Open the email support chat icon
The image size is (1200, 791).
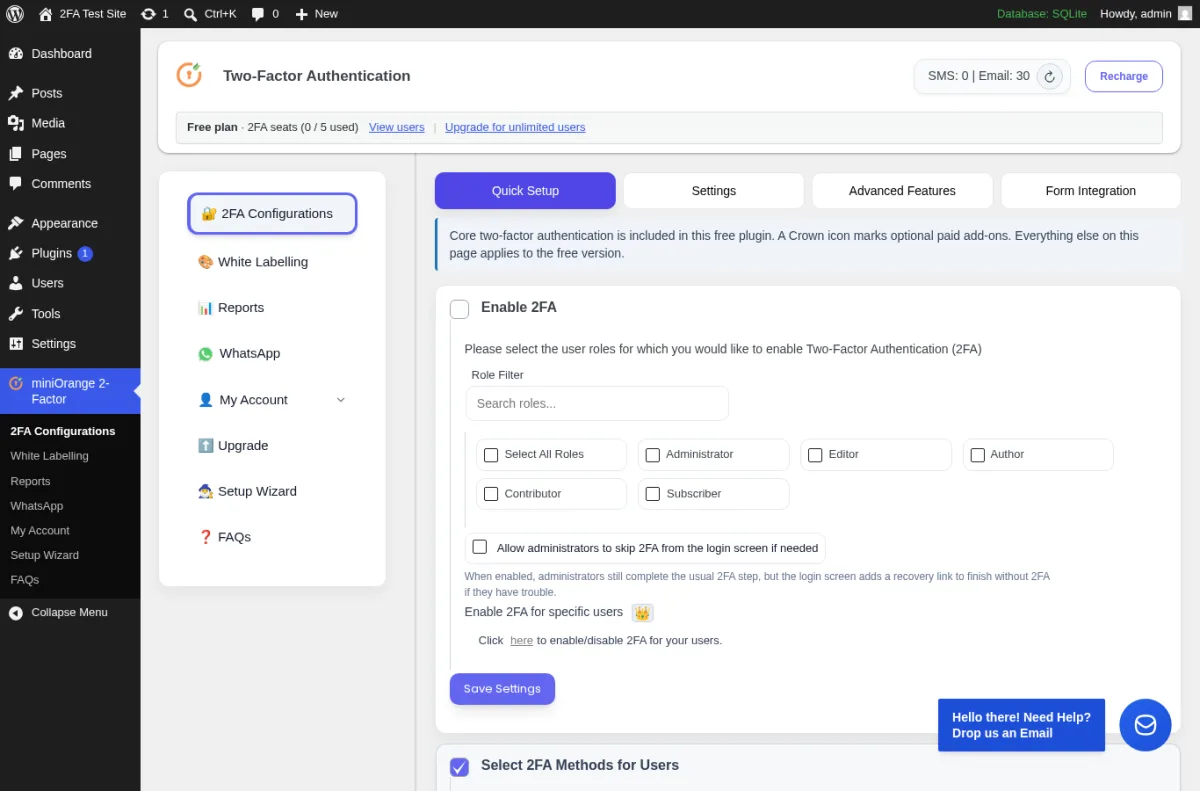1145,725
